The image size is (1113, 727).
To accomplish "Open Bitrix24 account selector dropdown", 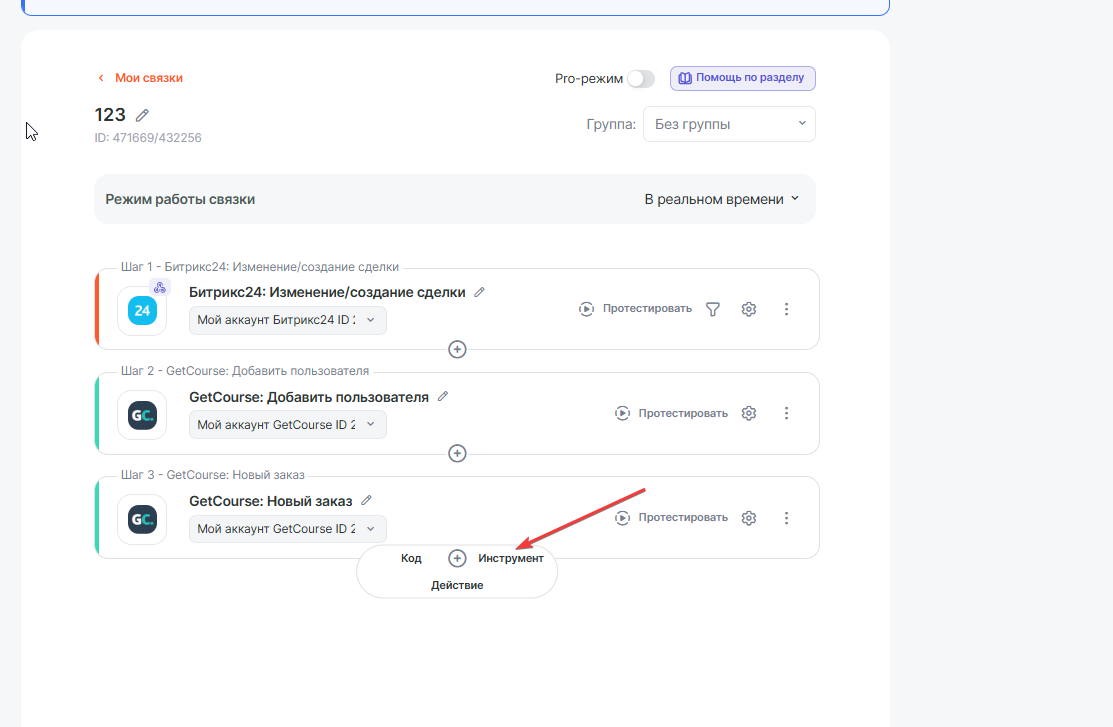I will (288, 320).
